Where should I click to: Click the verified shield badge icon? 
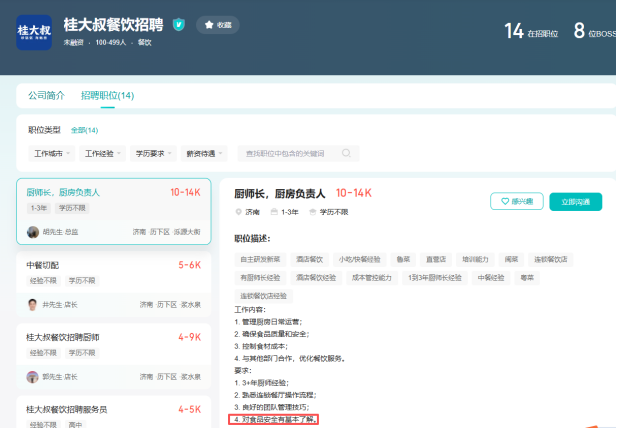(179, 25)
